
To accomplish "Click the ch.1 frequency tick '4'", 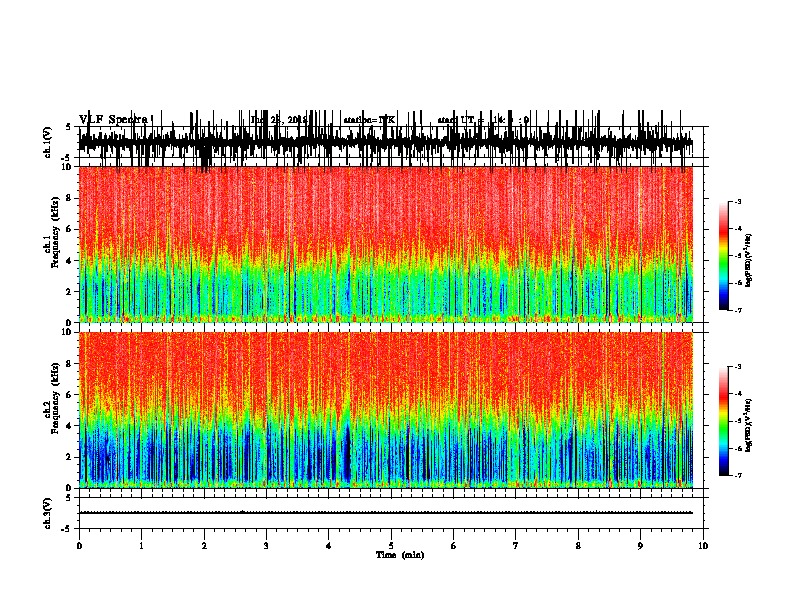I will click(x=70, y=261).
